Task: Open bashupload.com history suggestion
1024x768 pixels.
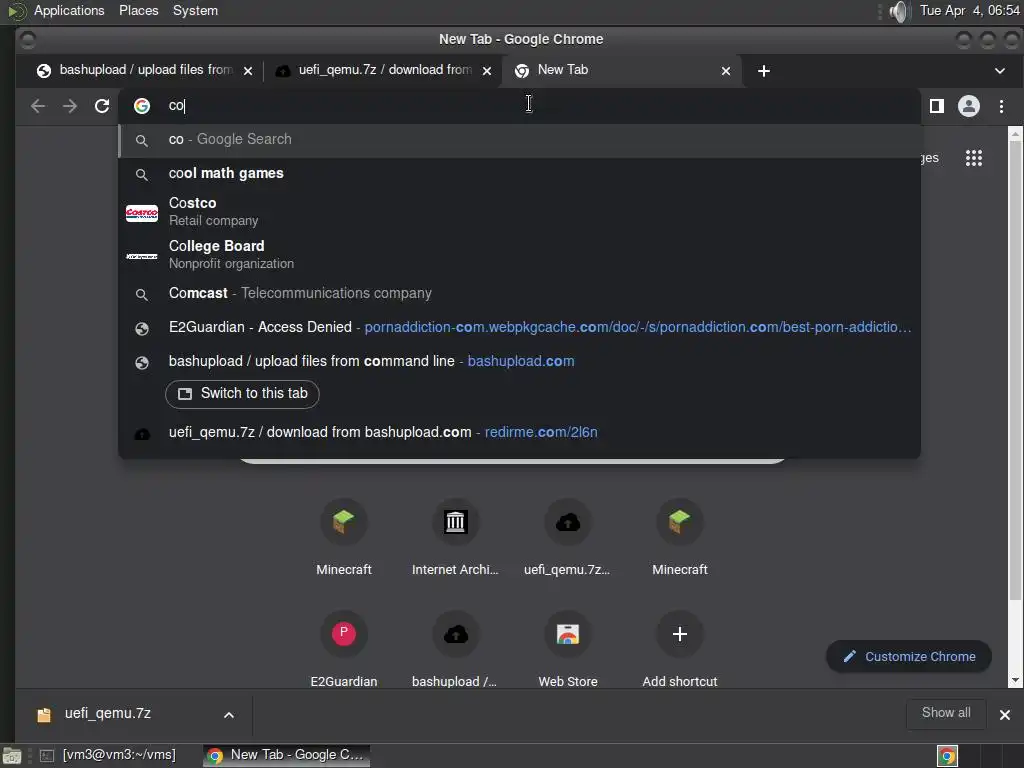Action: click(519, 361)
